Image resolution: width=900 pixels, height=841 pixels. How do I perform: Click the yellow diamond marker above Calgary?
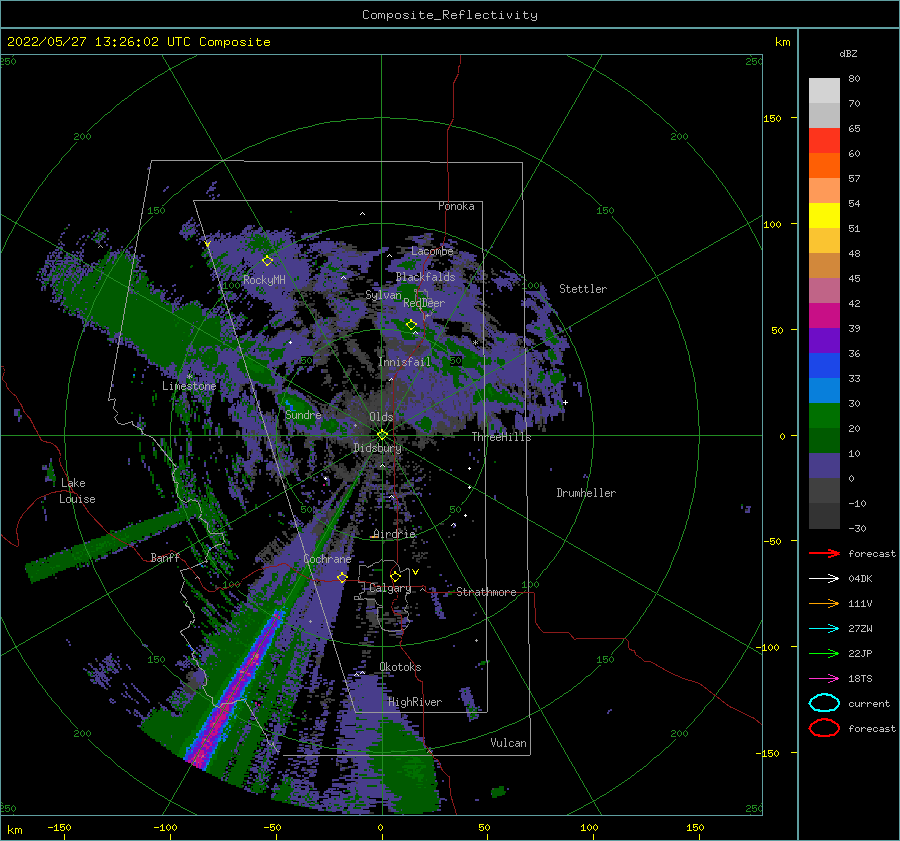395,576
